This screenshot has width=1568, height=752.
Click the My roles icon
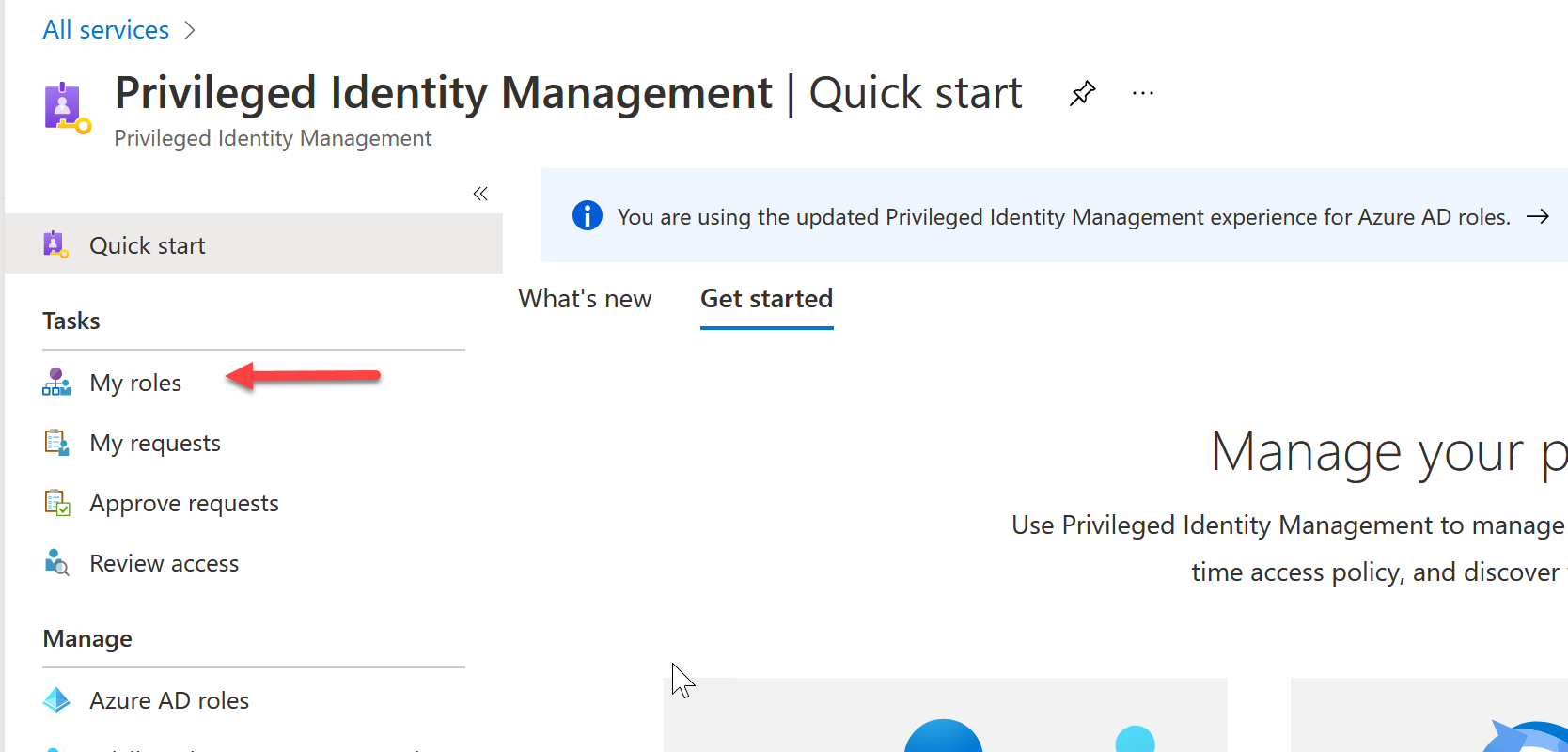pyautogui.click(x=56, y=383)
